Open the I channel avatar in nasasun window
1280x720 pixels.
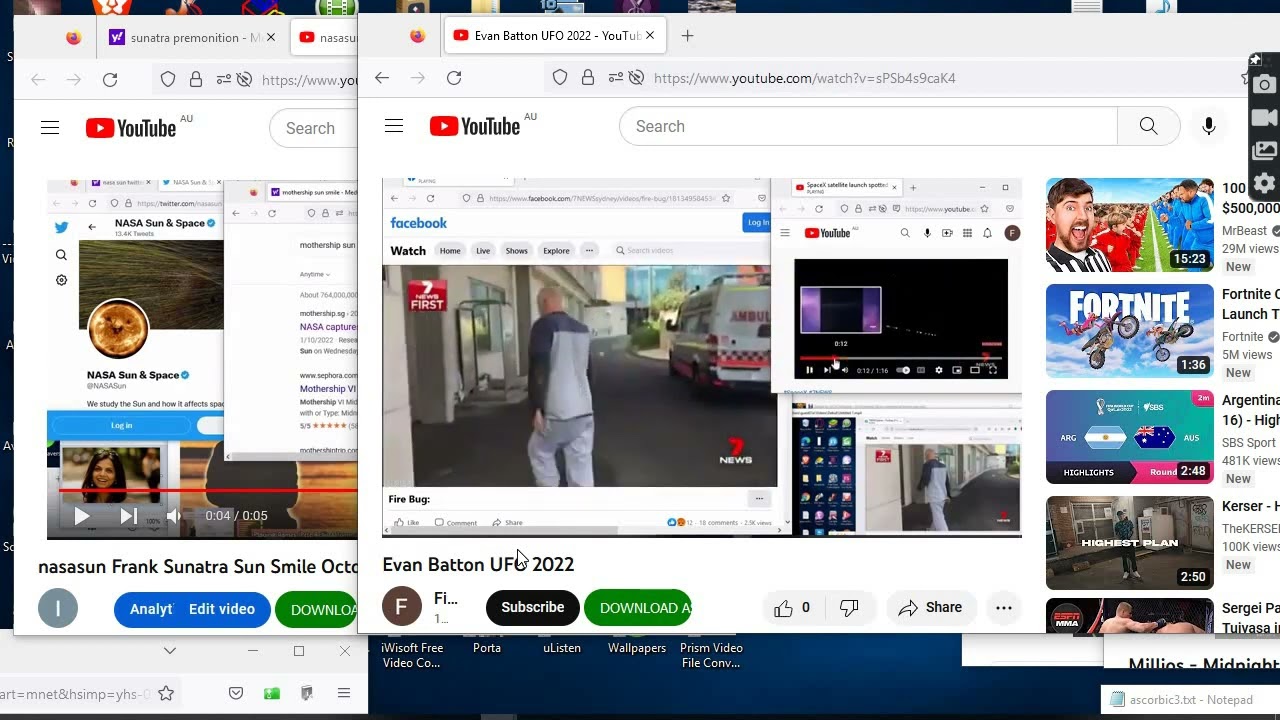(58, 609)
